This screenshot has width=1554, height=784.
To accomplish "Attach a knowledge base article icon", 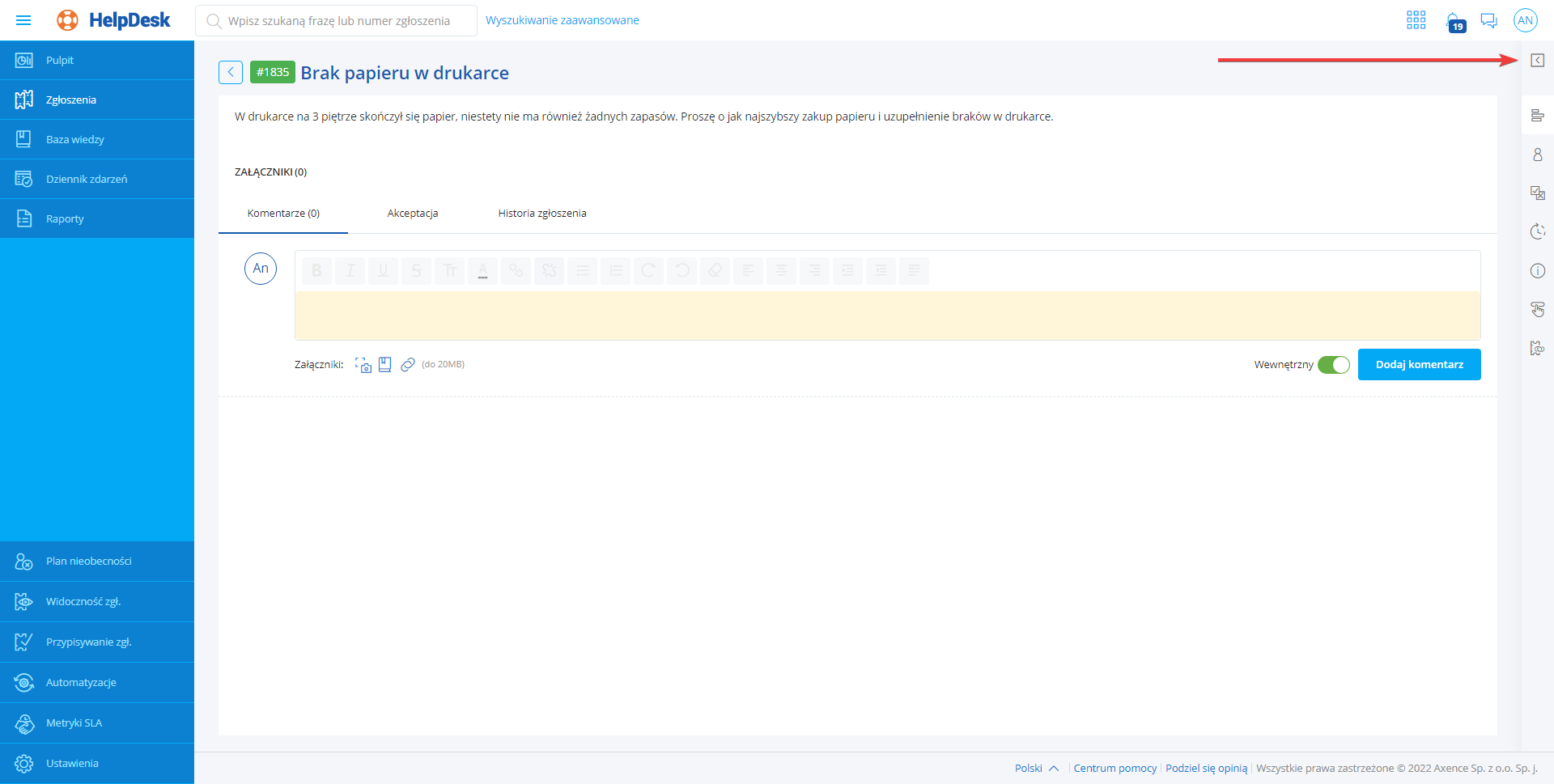I will point(385,365).
